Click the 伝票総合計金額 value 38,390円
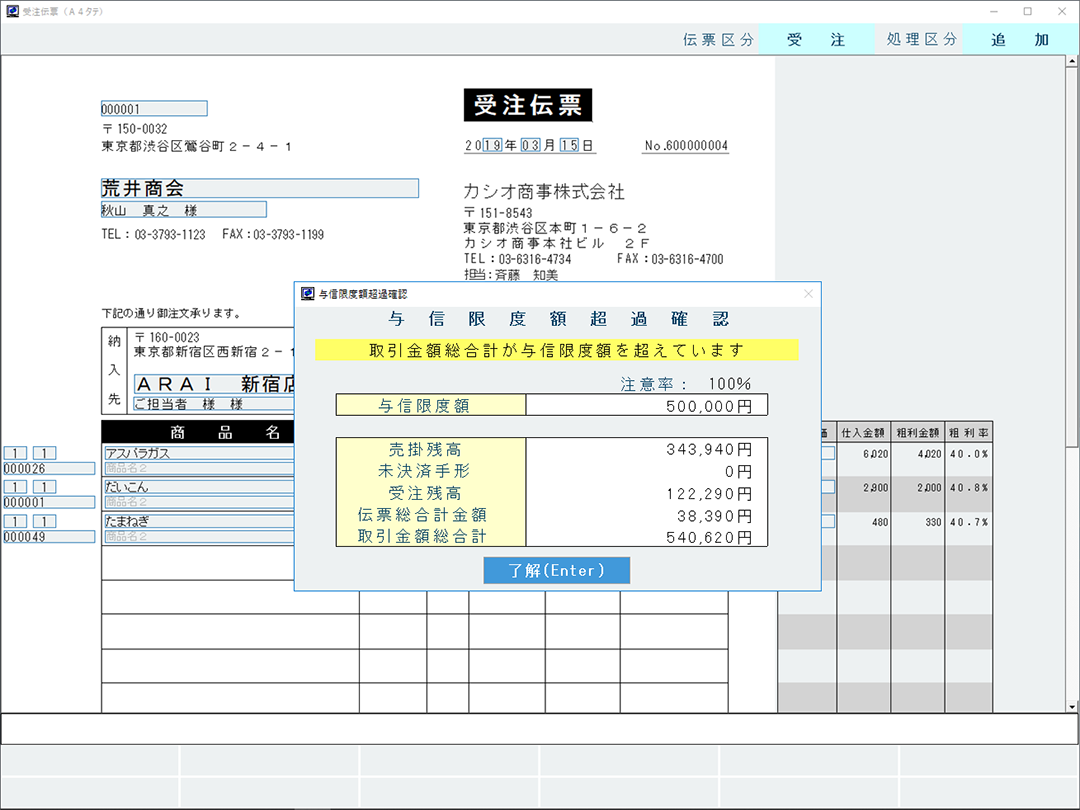Screen dimensions: 1080x810 tap(714, 516)
